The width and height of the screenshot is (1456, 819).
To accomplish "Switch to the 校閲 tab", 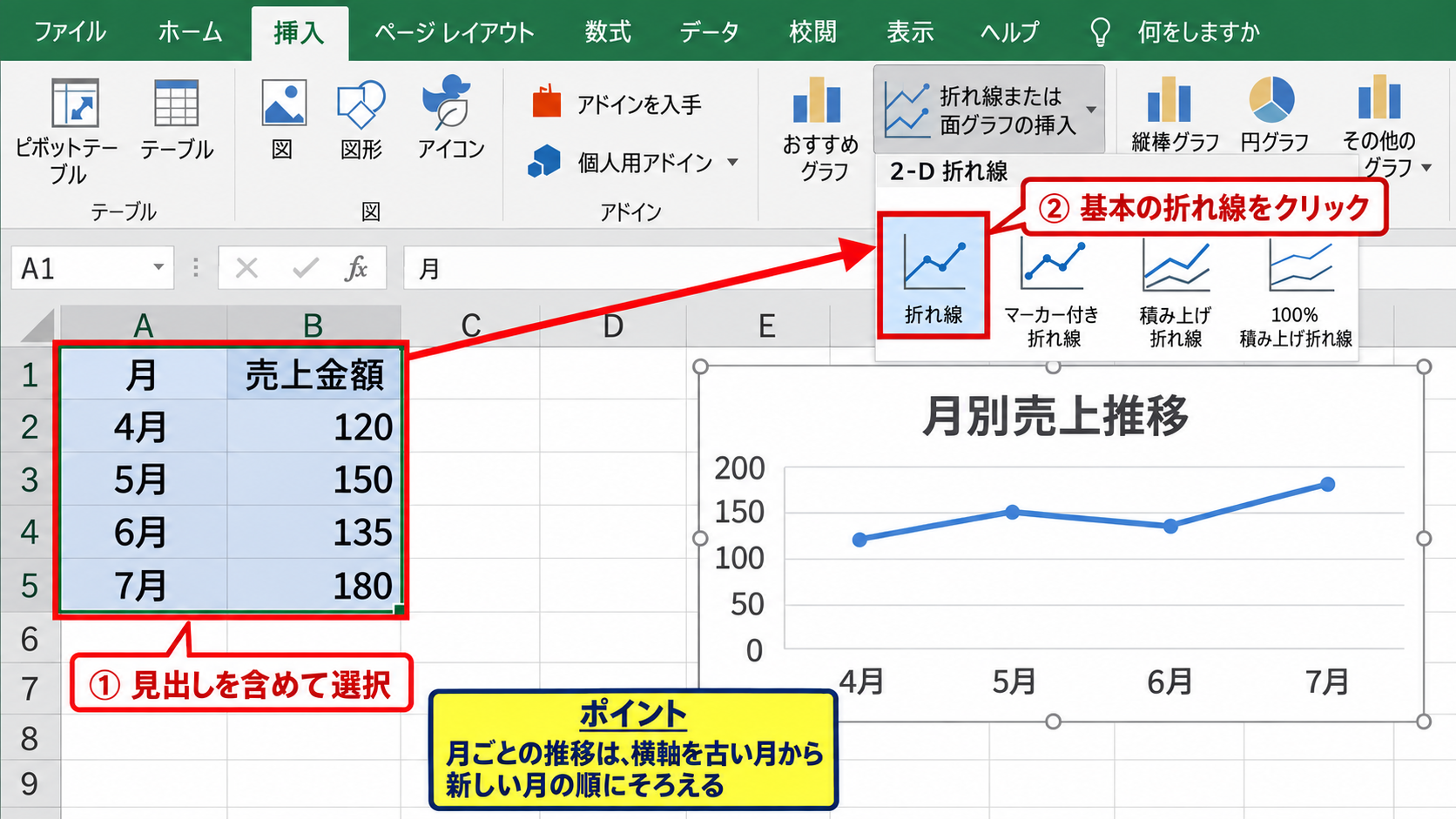I will (x=812, y=32).
